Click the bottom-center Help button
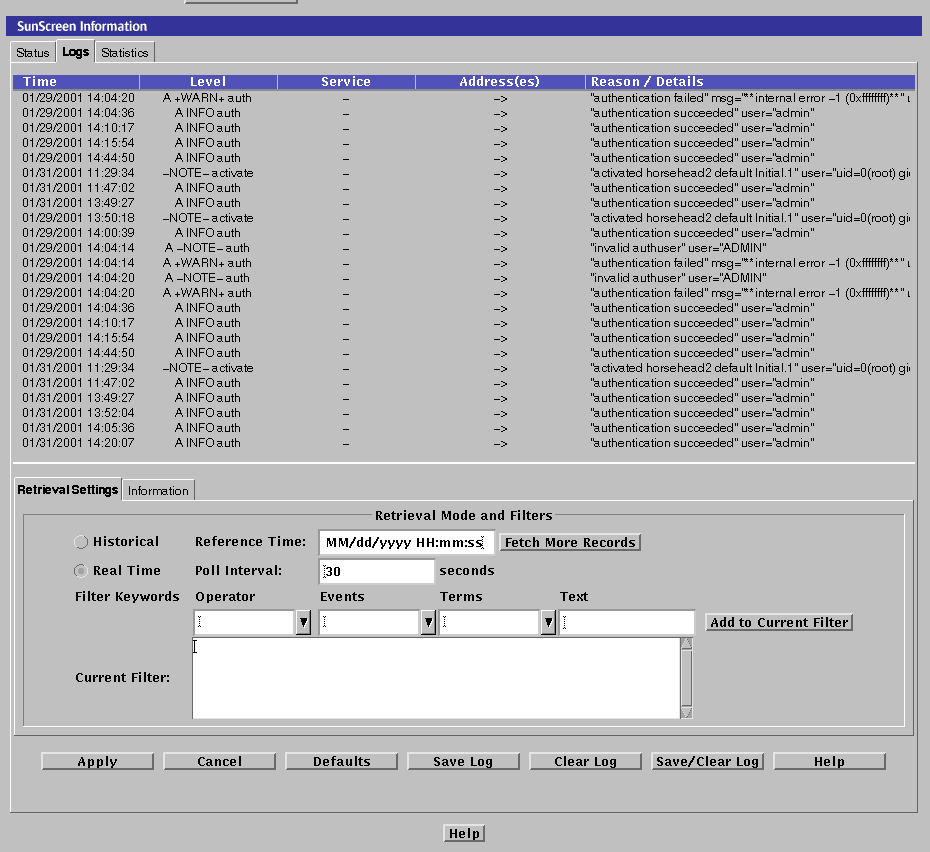The image size is (930, 852). click(464, 834)
